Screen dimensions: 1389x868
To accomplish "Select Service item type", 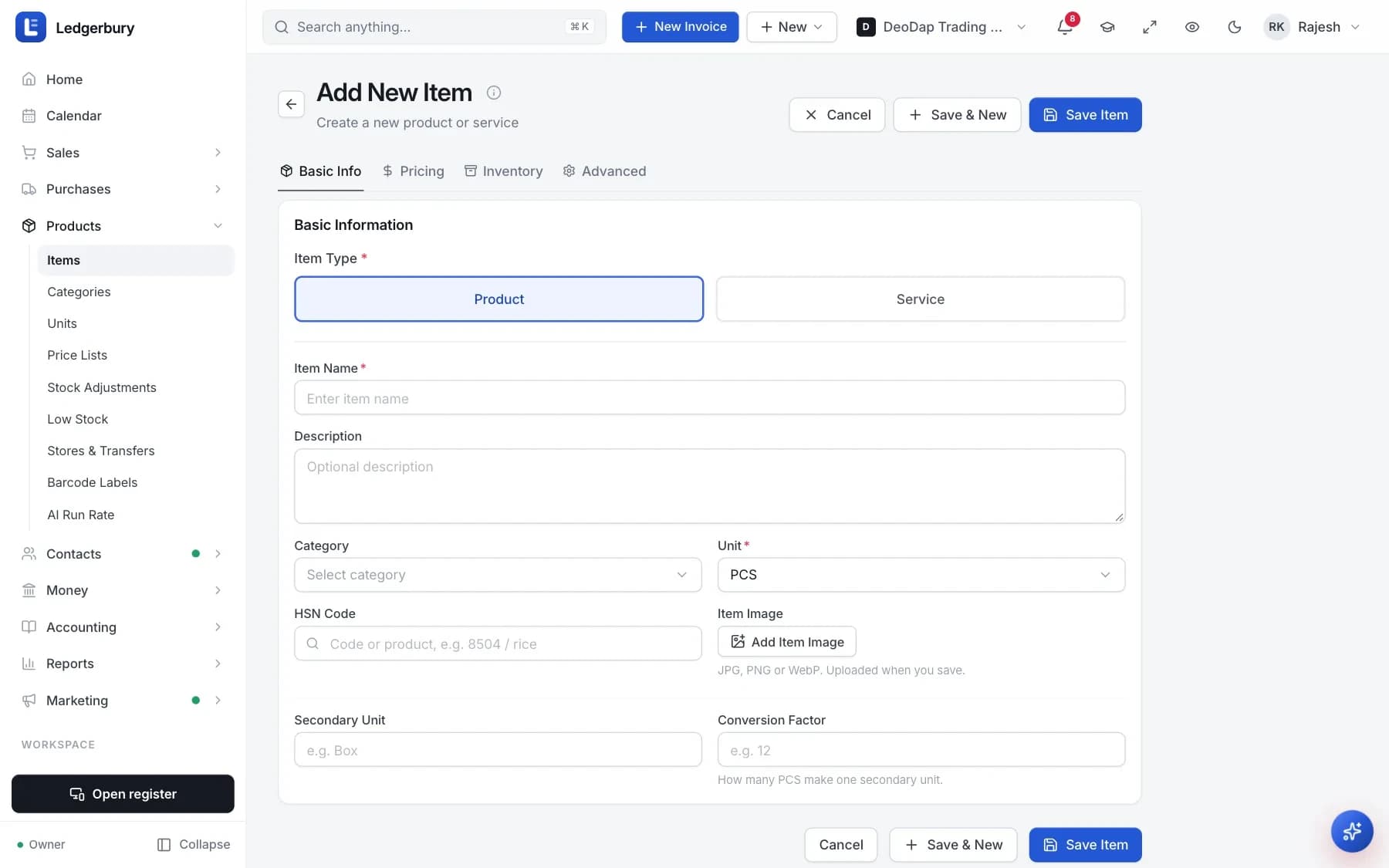I will [921, 299].
